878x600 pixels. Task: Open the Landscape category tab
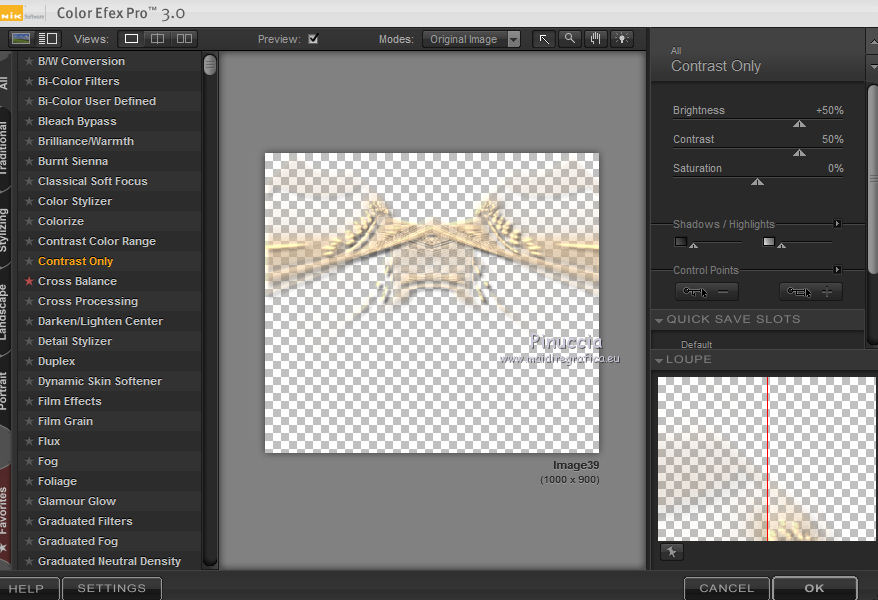point(4,312)
